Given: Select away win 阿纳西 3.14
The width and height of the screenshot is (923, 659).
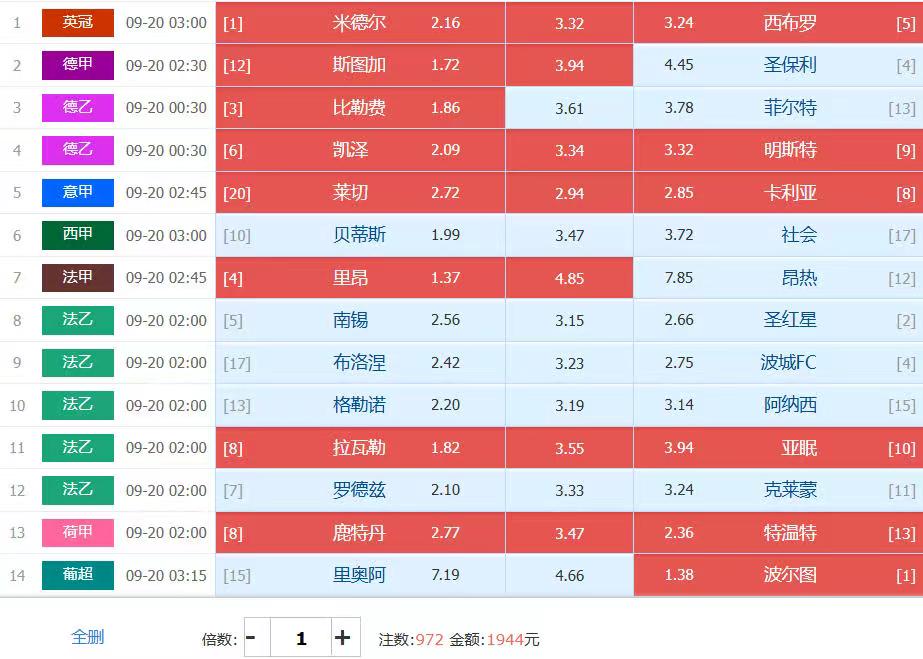Looking at the screenshot, I should point(778,405).
